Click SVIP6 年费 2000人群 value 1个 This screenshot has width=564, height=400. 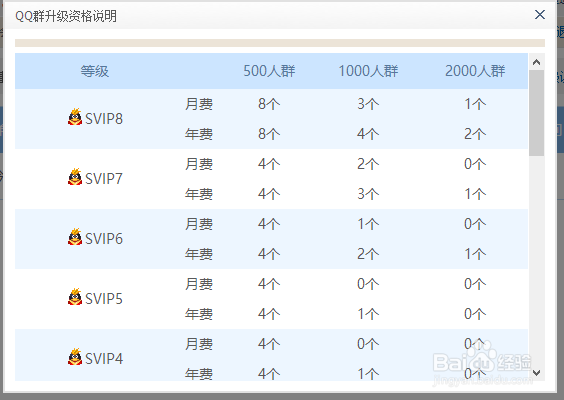[475, 254]
